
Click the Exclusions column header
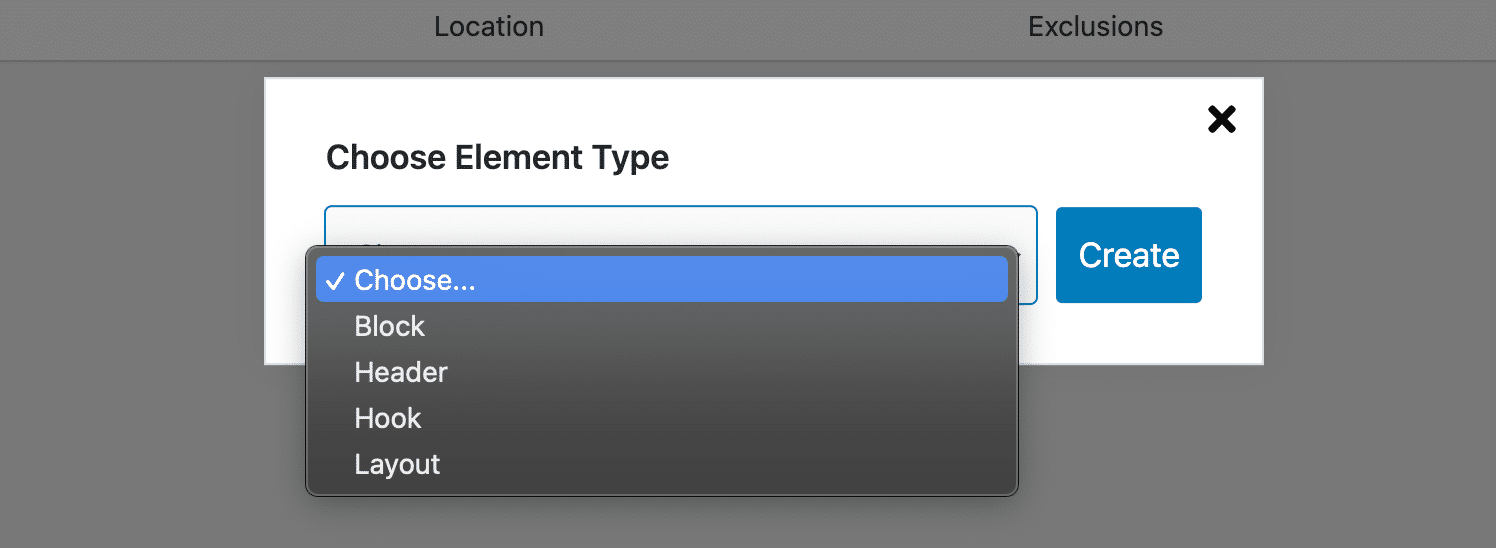pos(1095,26)
